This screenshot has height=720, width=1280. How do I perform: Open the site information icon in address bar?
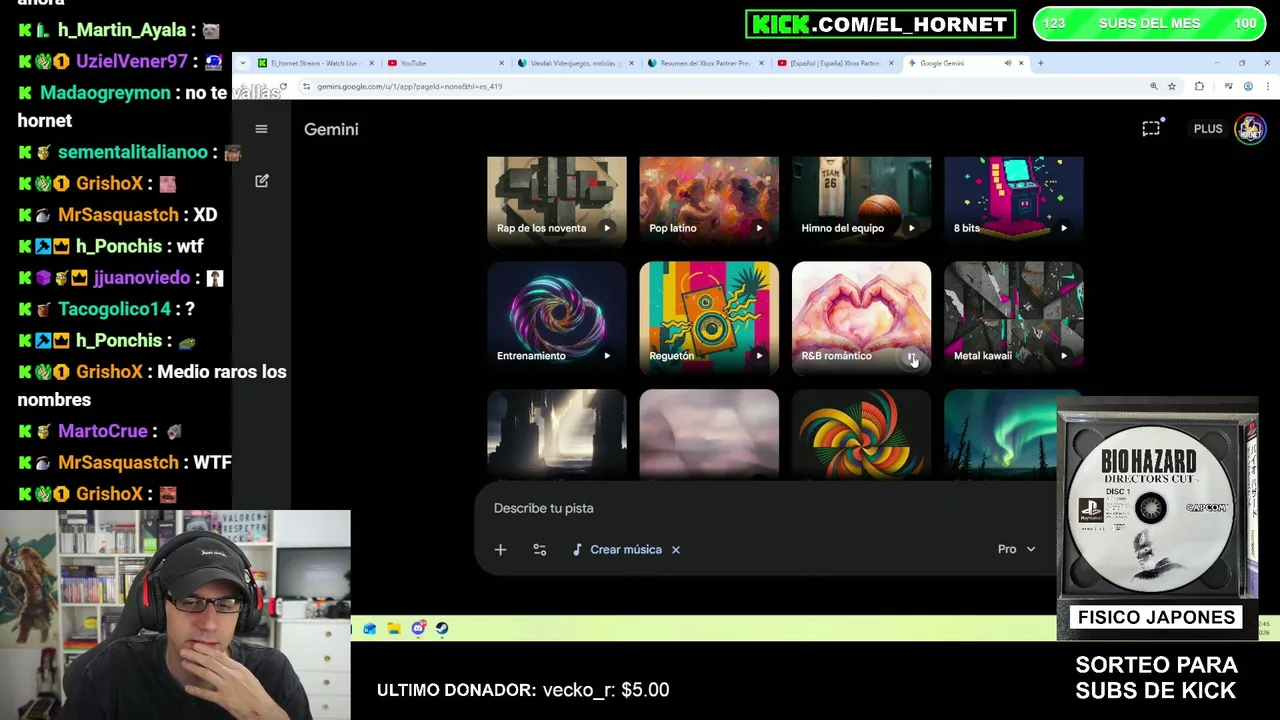[306, 86]
